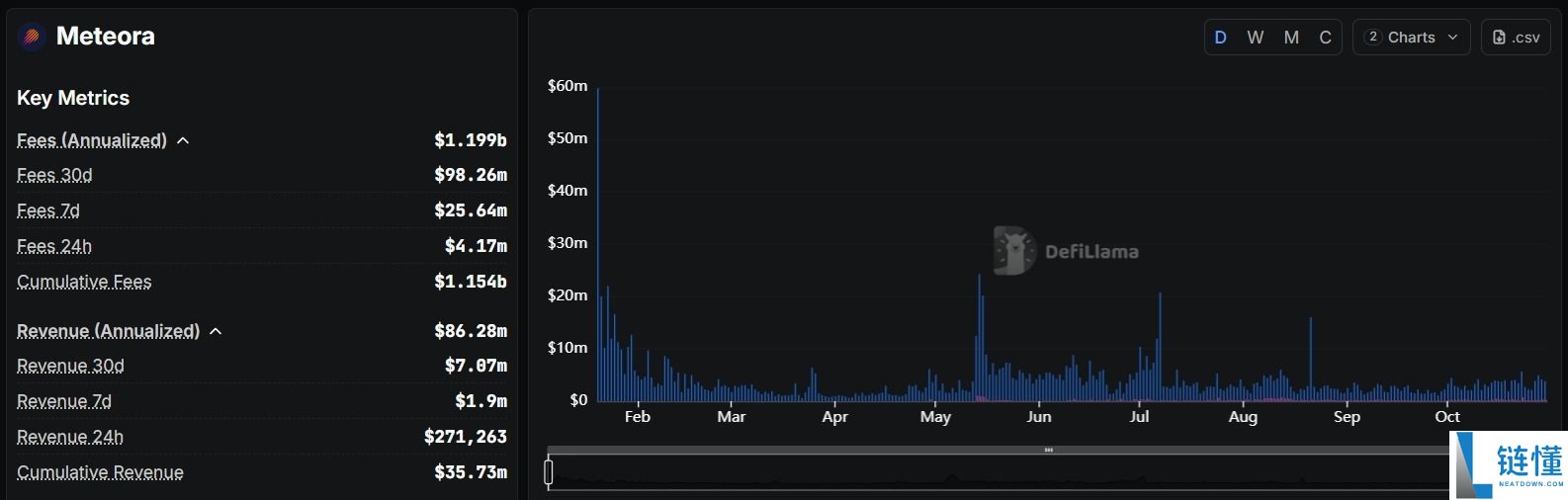Click the Revenue 30d label
Viewport: 1568px width, 500px height.
70,366
